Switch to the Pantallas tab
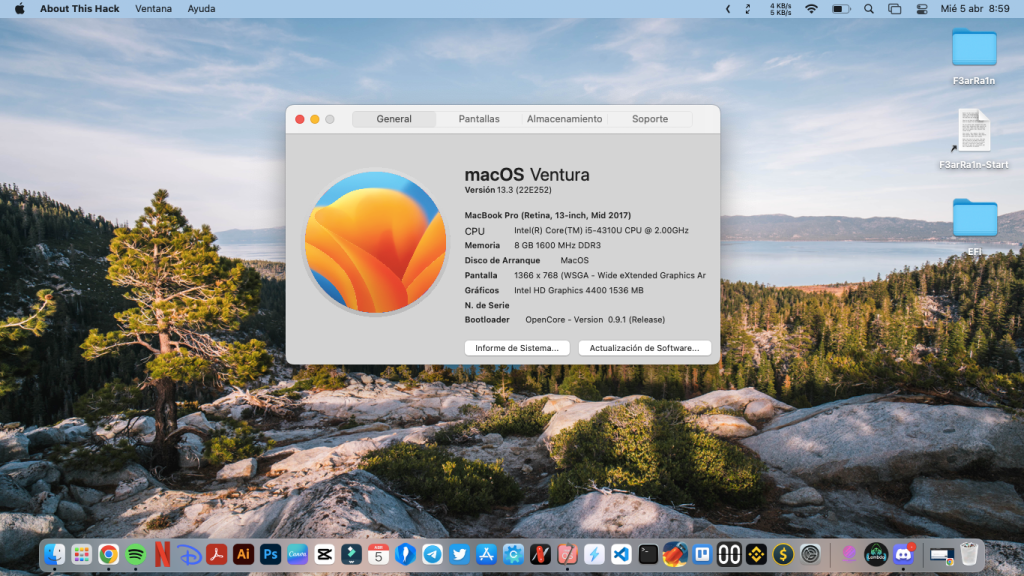The image size is (1024, 576). (x=479, y=119)
